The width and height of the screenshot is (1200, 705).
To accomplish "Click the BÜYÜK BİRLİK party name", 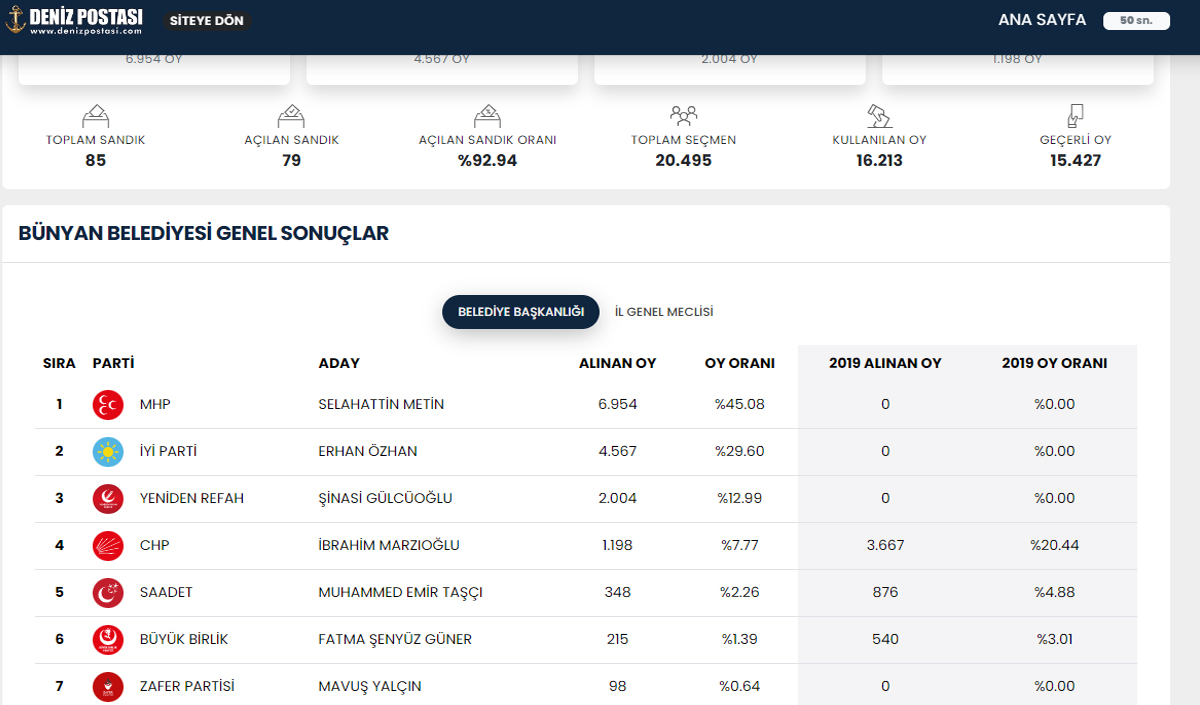I will pyautogui.click(x=184, y=639).
